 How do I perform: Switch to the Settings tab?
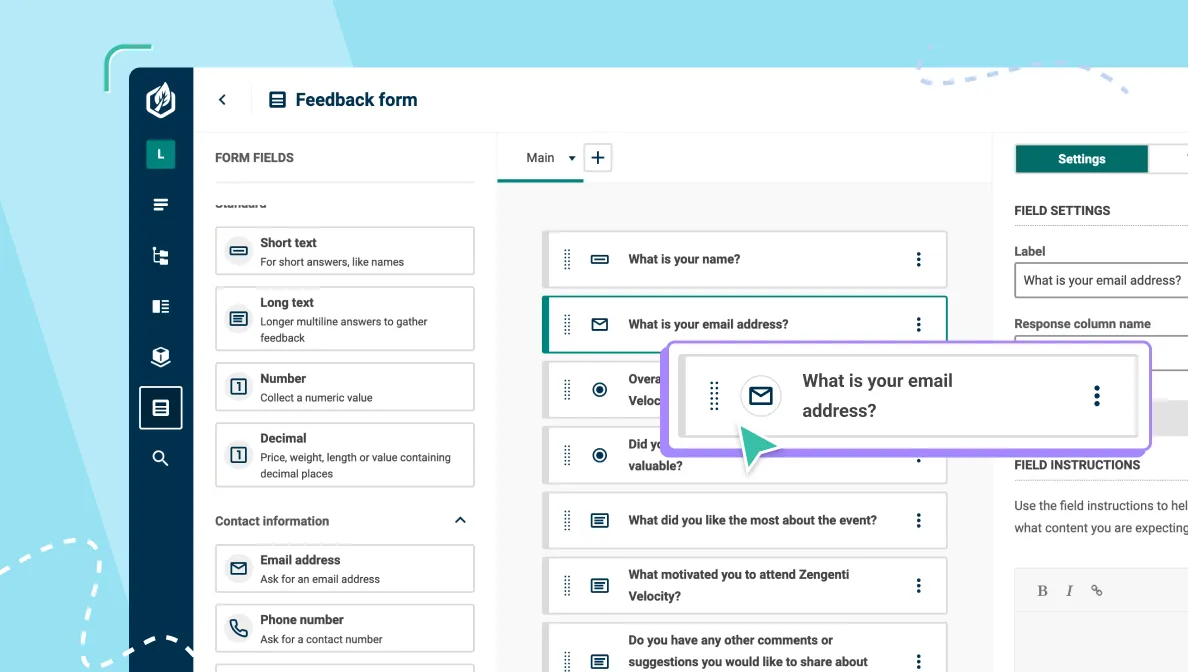tap(1081, 159)
